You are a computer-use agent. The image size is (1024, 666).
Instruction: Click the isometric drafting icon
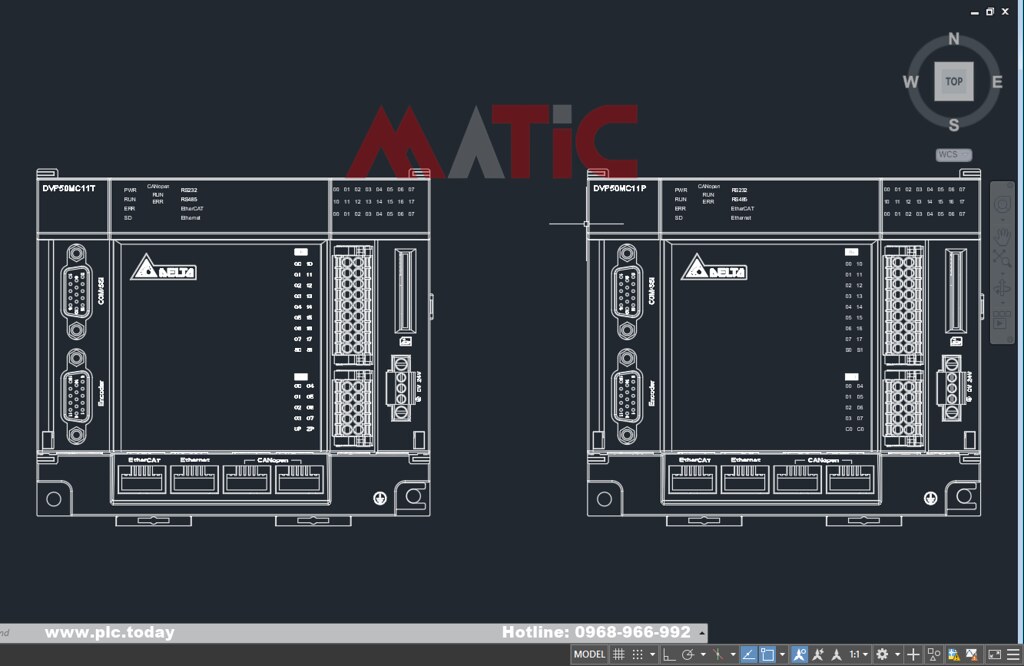pyautogui.click(x=718, y=654)
